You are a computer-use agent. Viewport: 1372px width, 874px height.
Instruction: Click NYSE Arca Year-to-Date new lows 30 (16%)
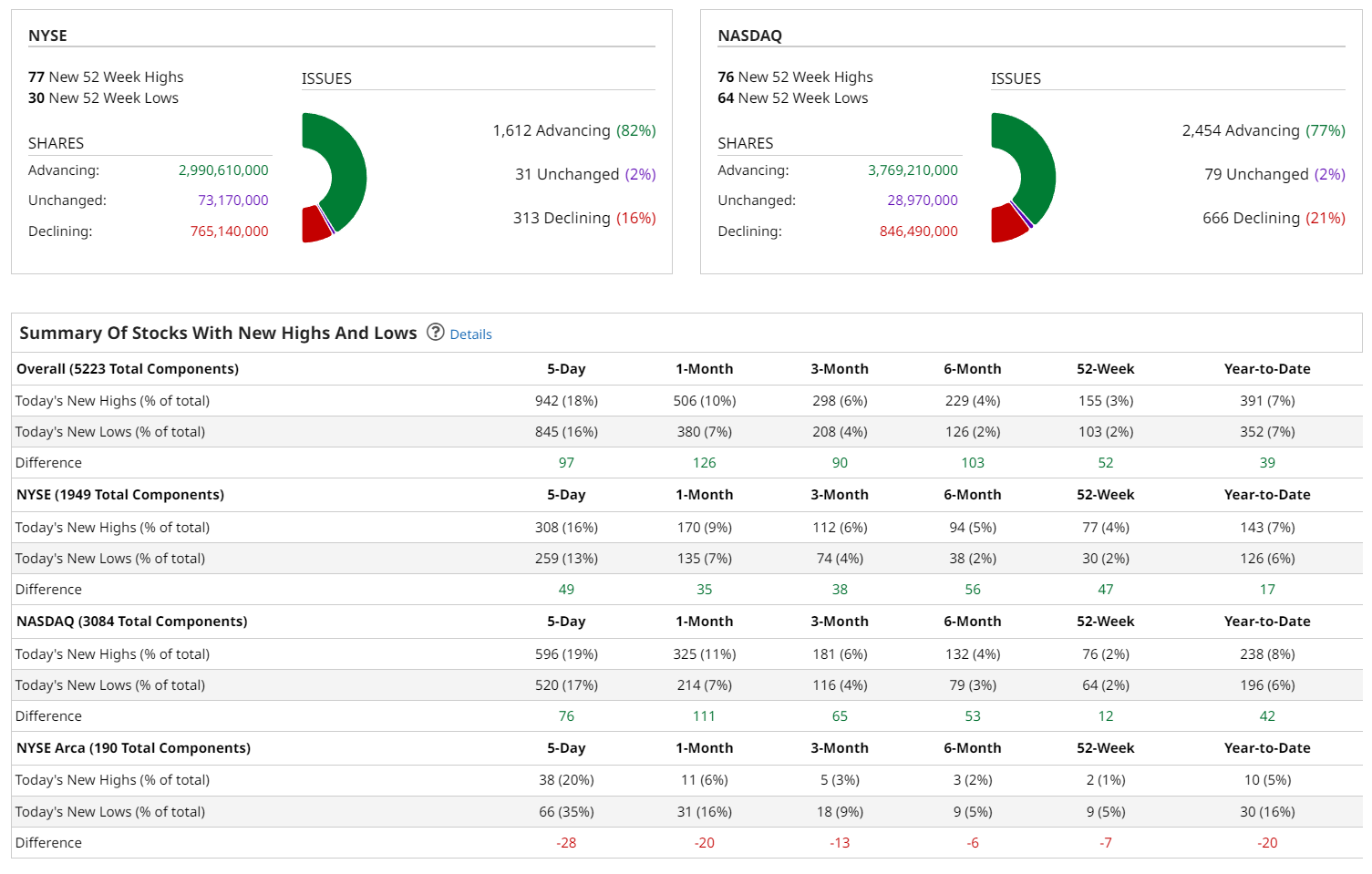click(x=1267, y=812)
